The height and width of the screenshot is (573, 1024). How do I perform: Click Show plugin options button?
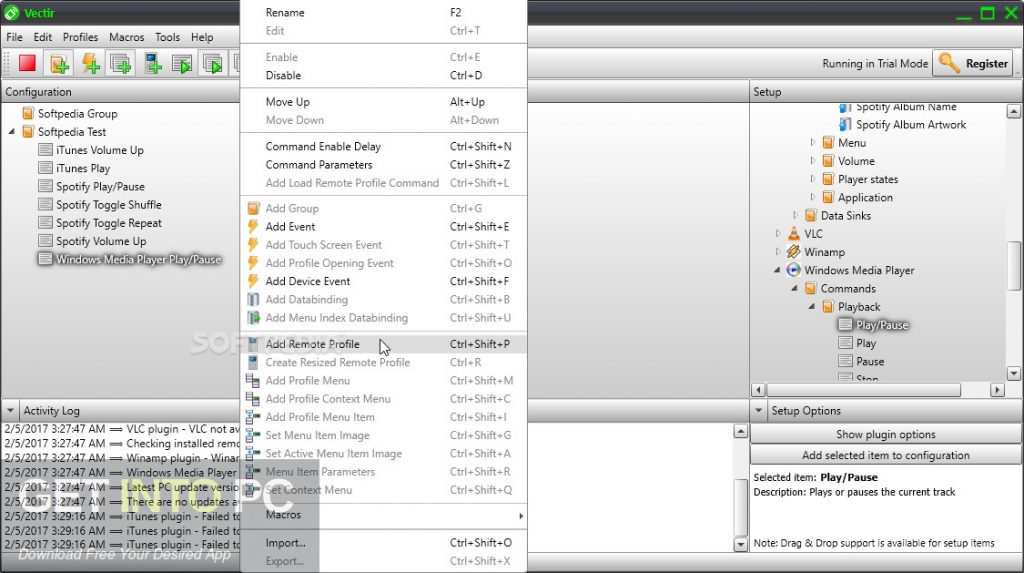point(886,434)
